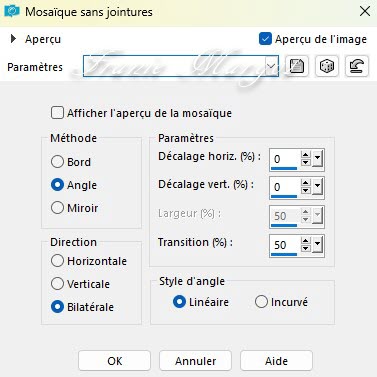Increase Décalage horiz. value with up arrow

(x=305, y=155)
